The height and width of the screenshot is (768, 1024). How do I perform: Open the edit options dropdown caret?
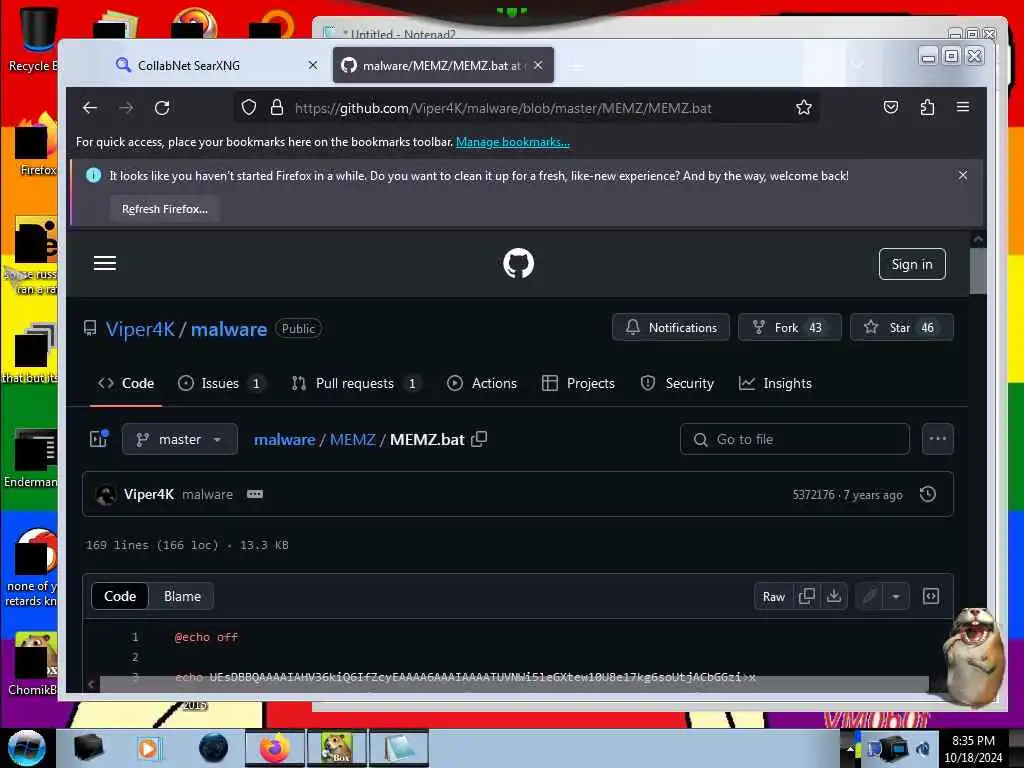(896, 596)
